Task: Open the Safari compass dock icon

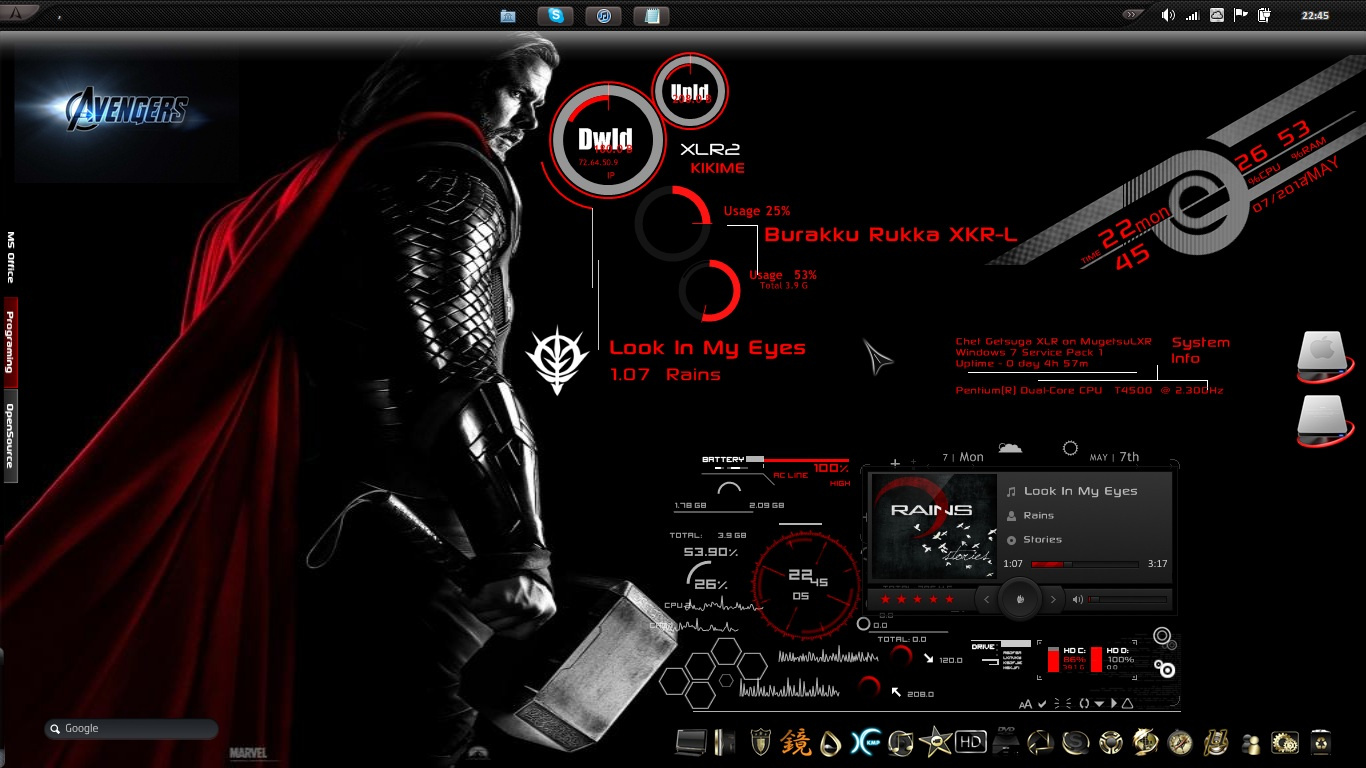Action: pos(1180,742)
